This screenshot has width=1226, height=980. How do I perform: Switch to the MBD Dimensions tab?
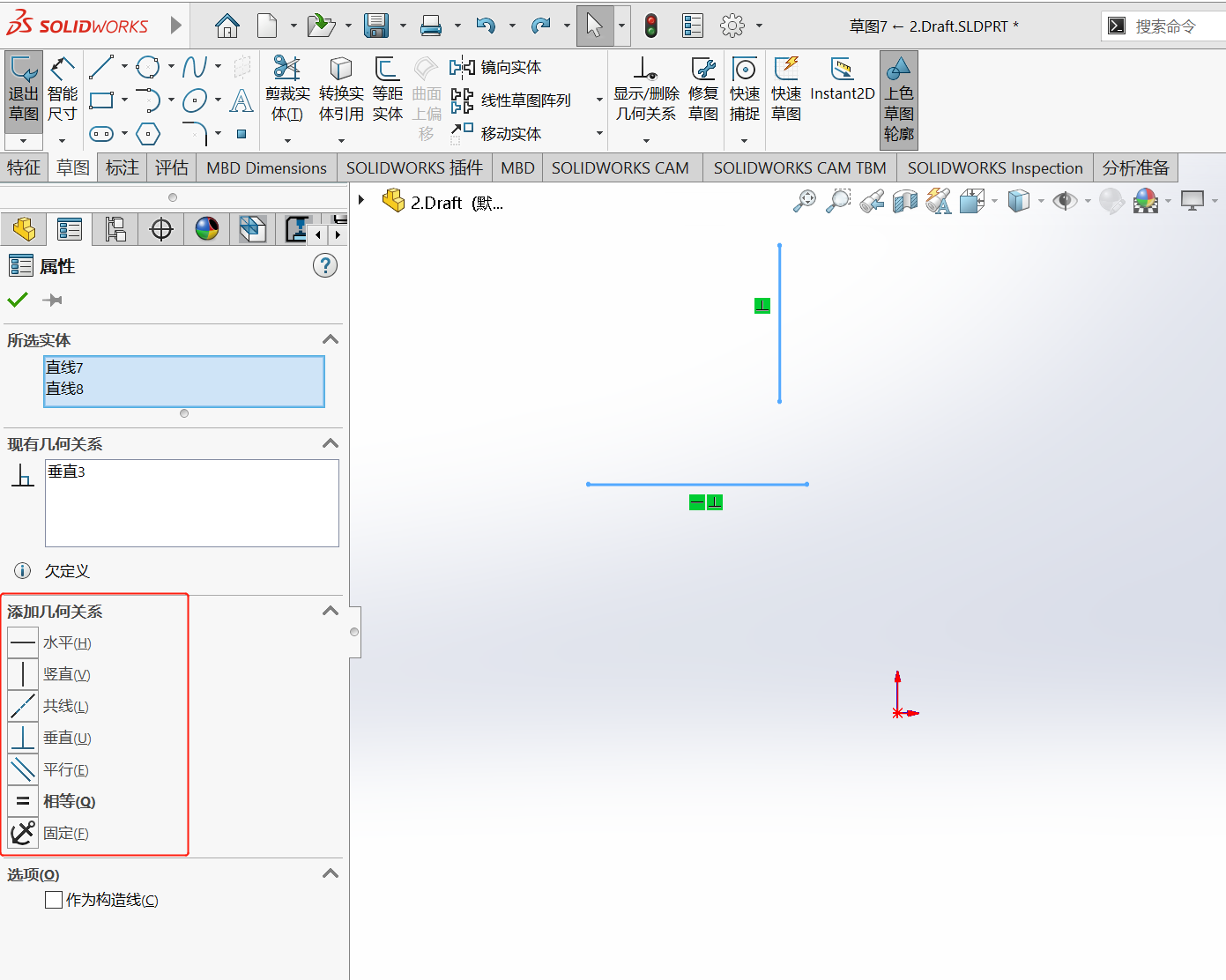pyautogui.click(x=267, y=168)
